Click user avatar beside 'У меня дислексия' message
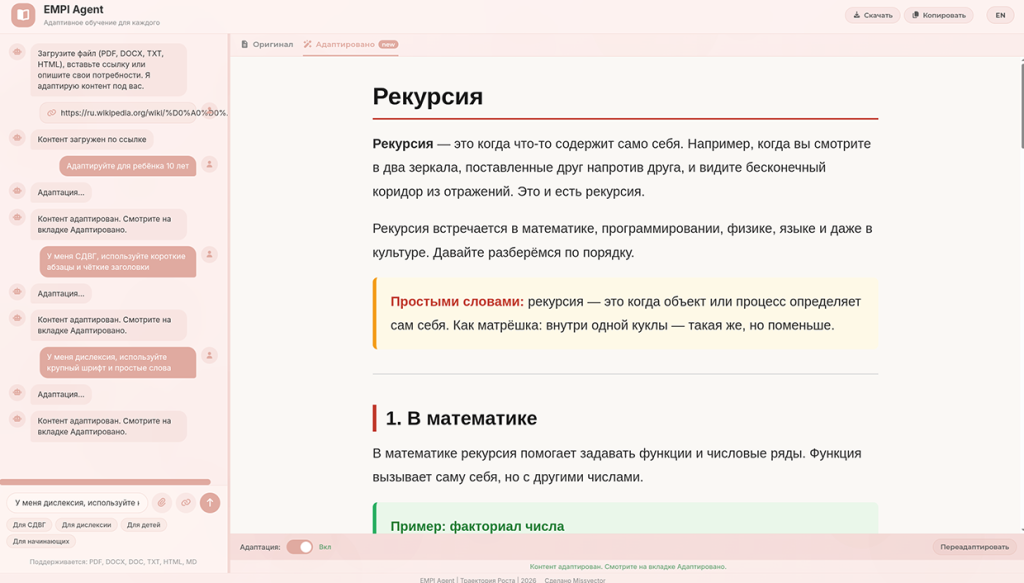1024x583 pixels. click(x=209, y=356)
